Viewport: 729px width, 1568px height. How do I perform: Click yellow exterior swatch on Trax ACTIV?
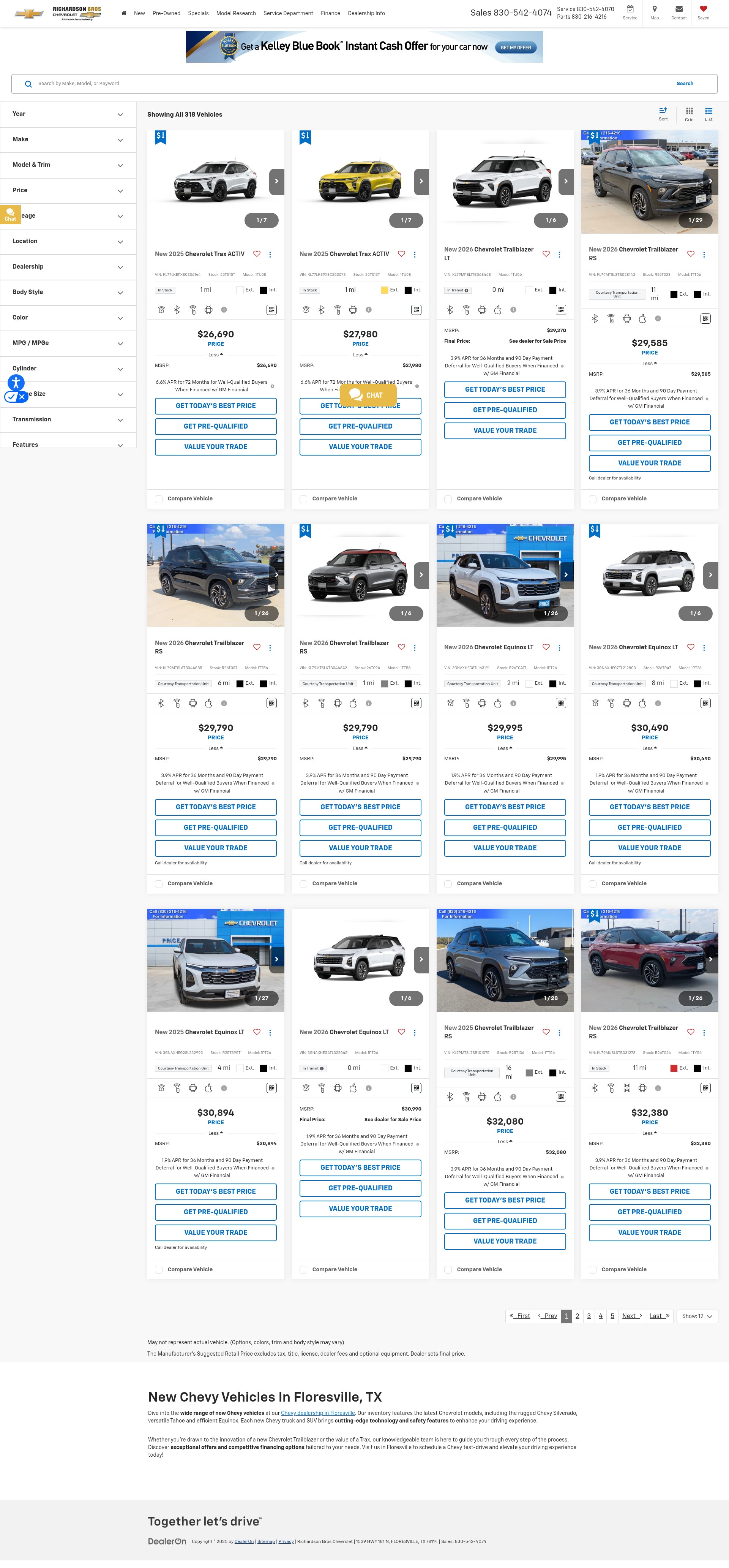click(385, 290)
